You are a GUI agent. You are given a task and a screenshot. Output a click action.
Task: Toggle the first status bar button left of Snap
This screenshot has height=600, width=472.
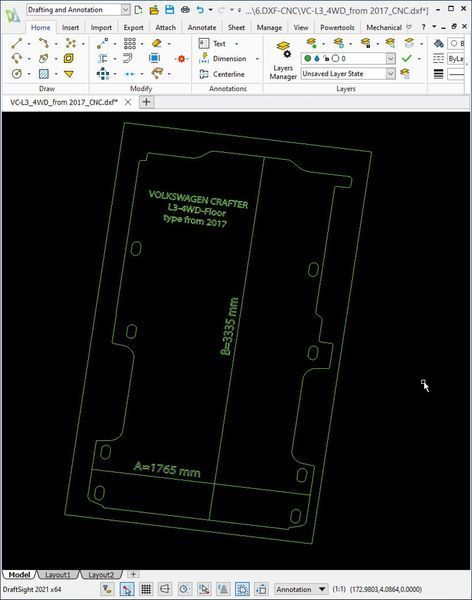108,589
